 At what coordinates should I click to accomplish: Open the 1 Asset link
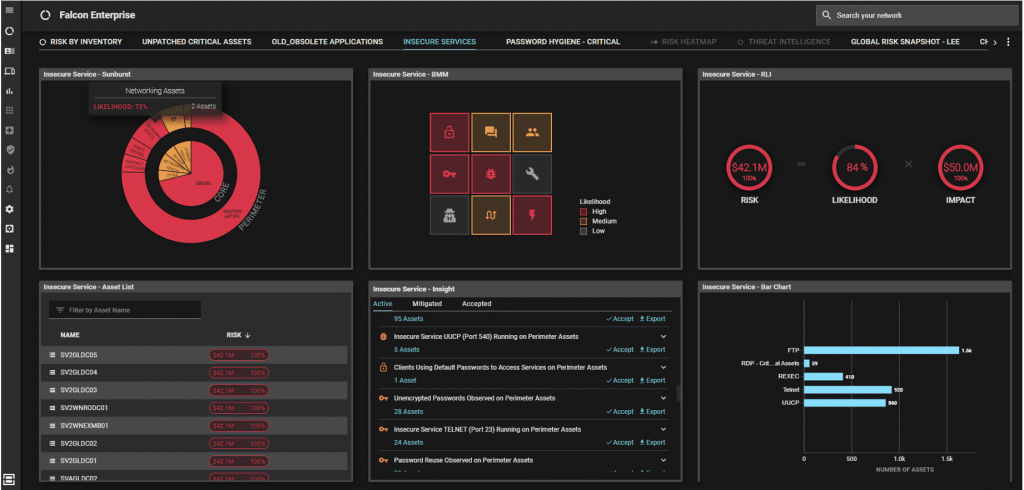406,380
